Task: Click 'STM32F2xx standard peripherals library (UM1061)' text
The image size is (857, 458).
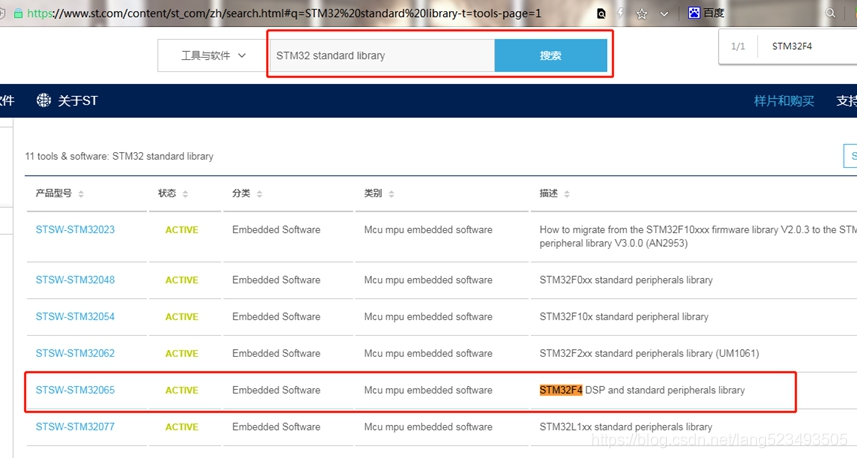Action: click(x=649, y=353)
